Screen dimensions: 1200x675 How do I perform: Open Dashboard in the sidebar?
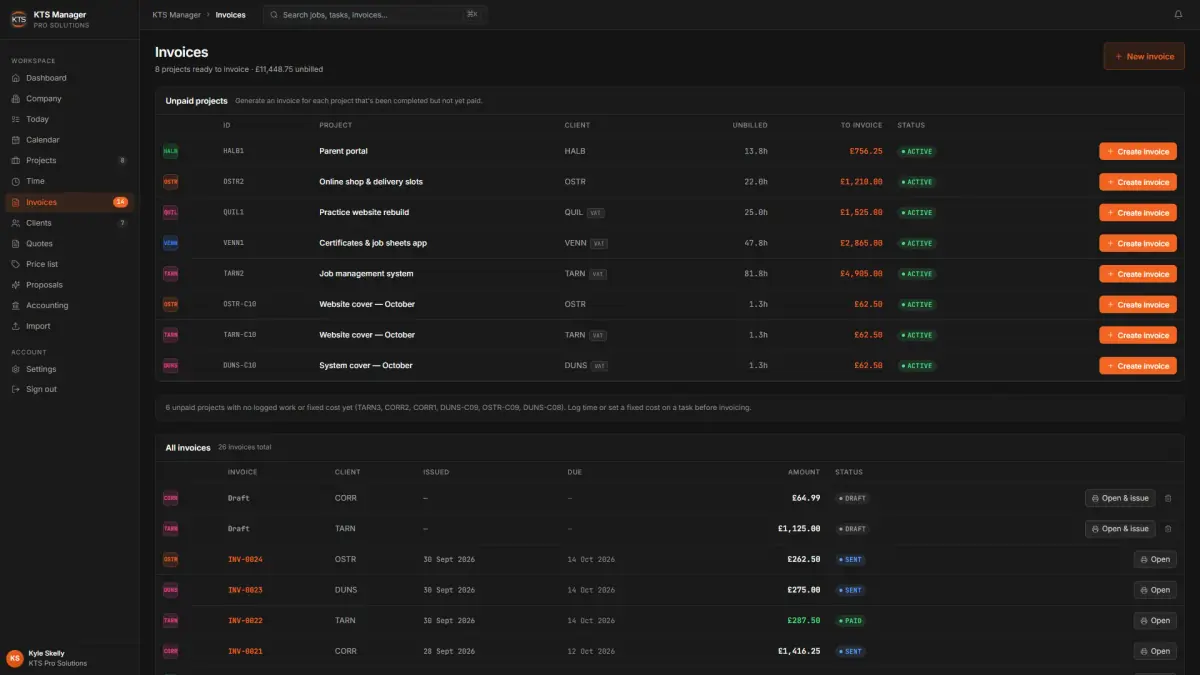pos(69,78)
